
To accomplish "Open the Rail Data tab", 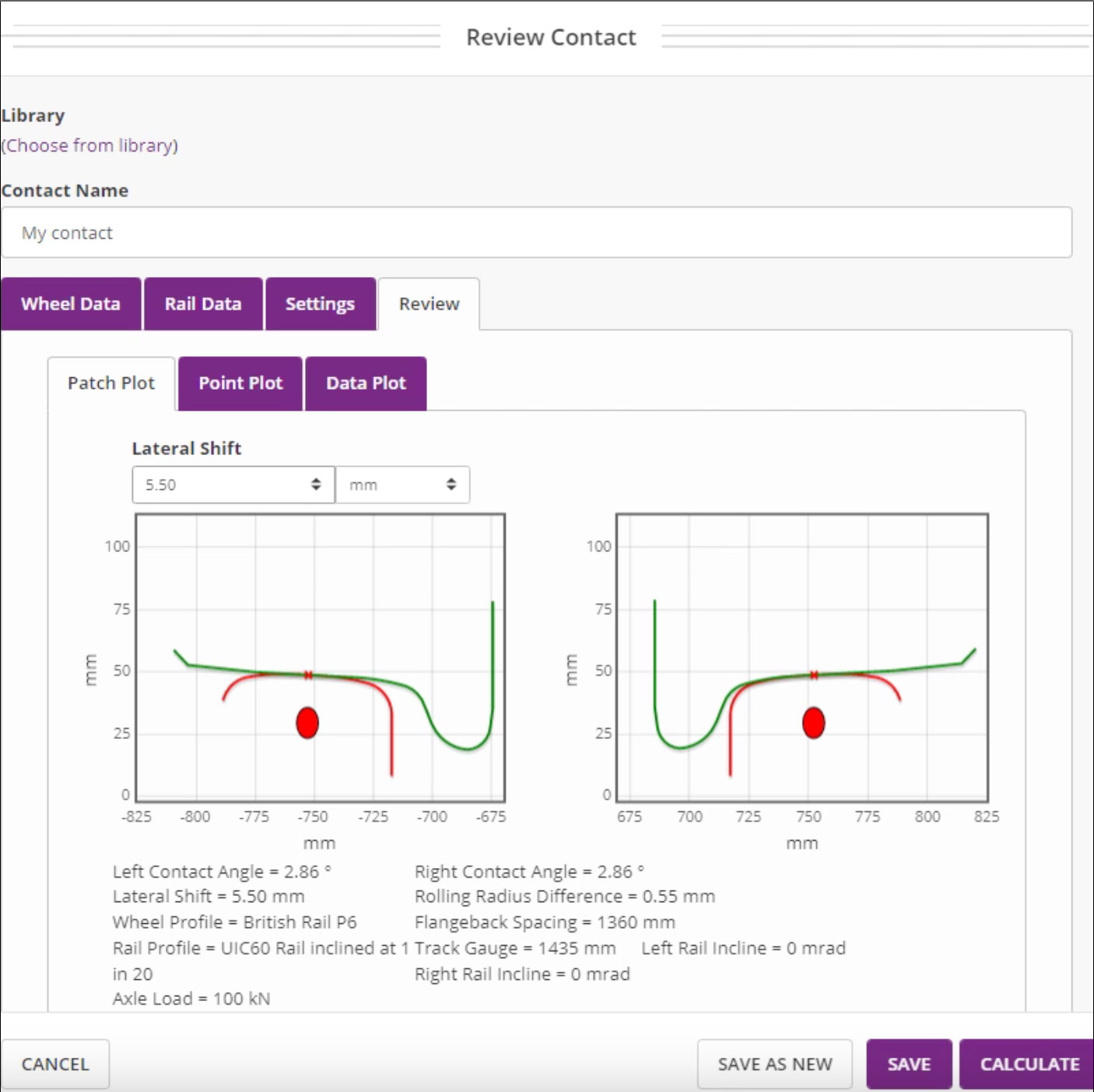I will coord(203,304).
